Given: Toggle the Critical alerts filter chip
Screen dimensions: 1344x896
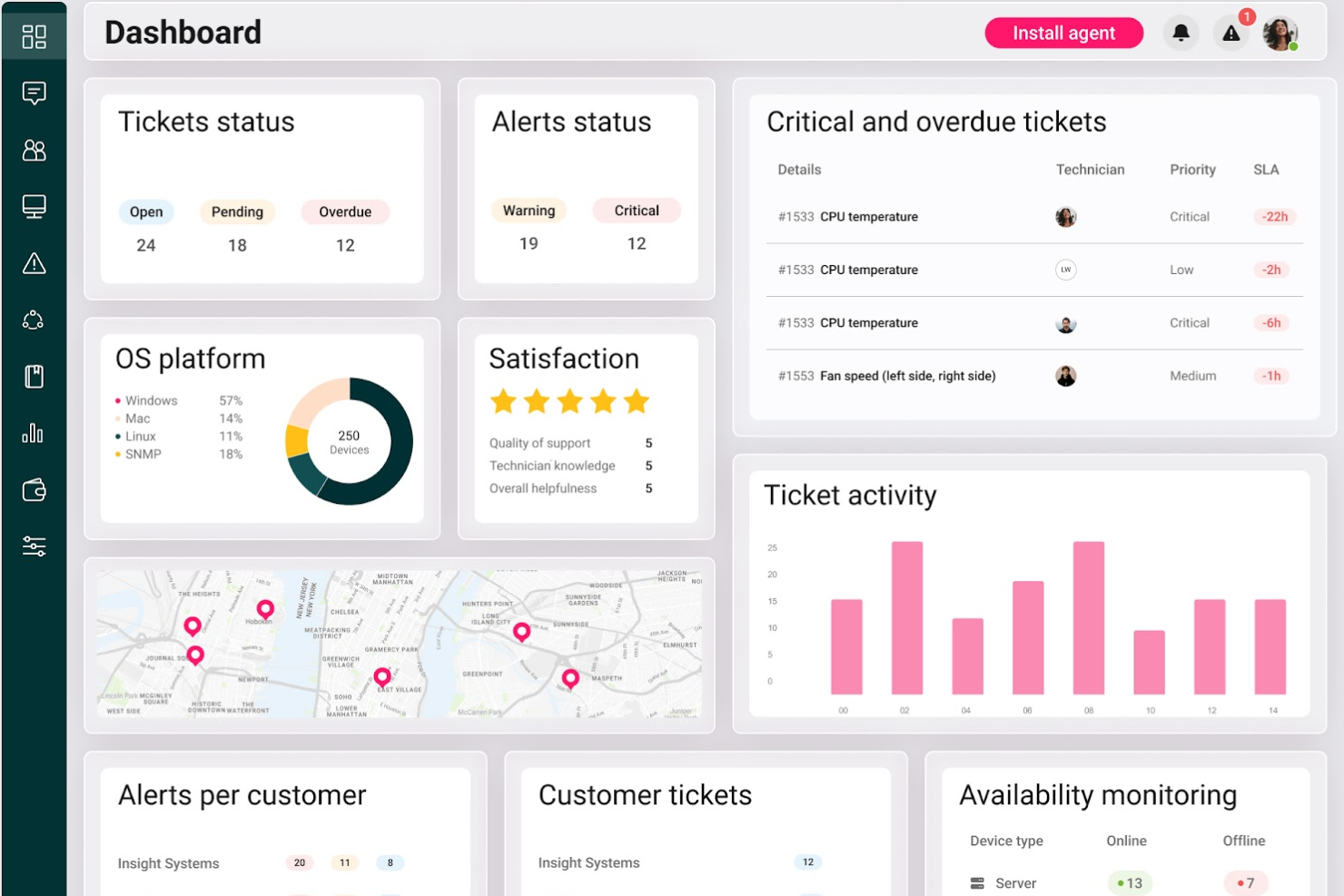Looking at the screenshot, I should coord(637,210).
